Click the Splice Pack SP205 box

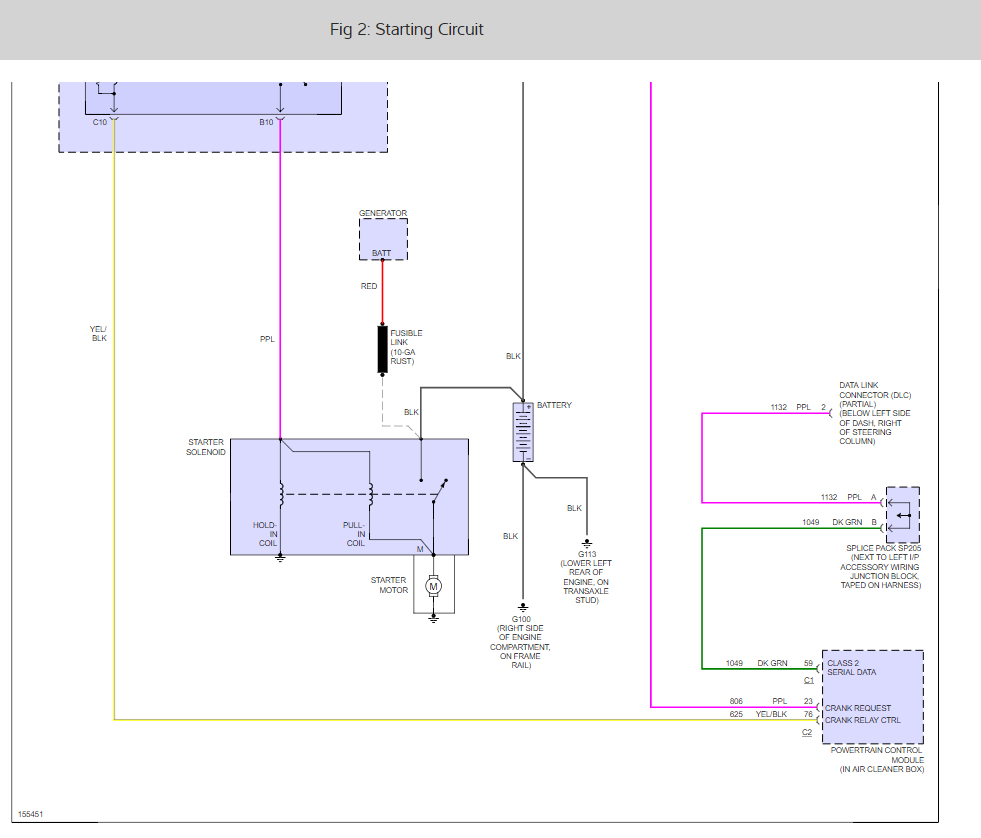(x=903, y=515)
